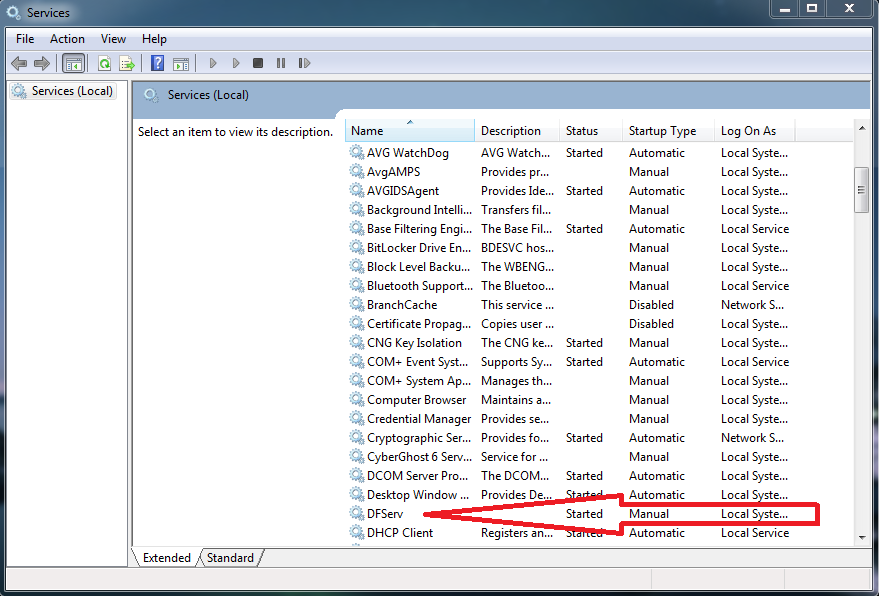The height and width of the screenshot is (596, 879).
Task: Open the Help menu
Action: (x=154, y=39)
